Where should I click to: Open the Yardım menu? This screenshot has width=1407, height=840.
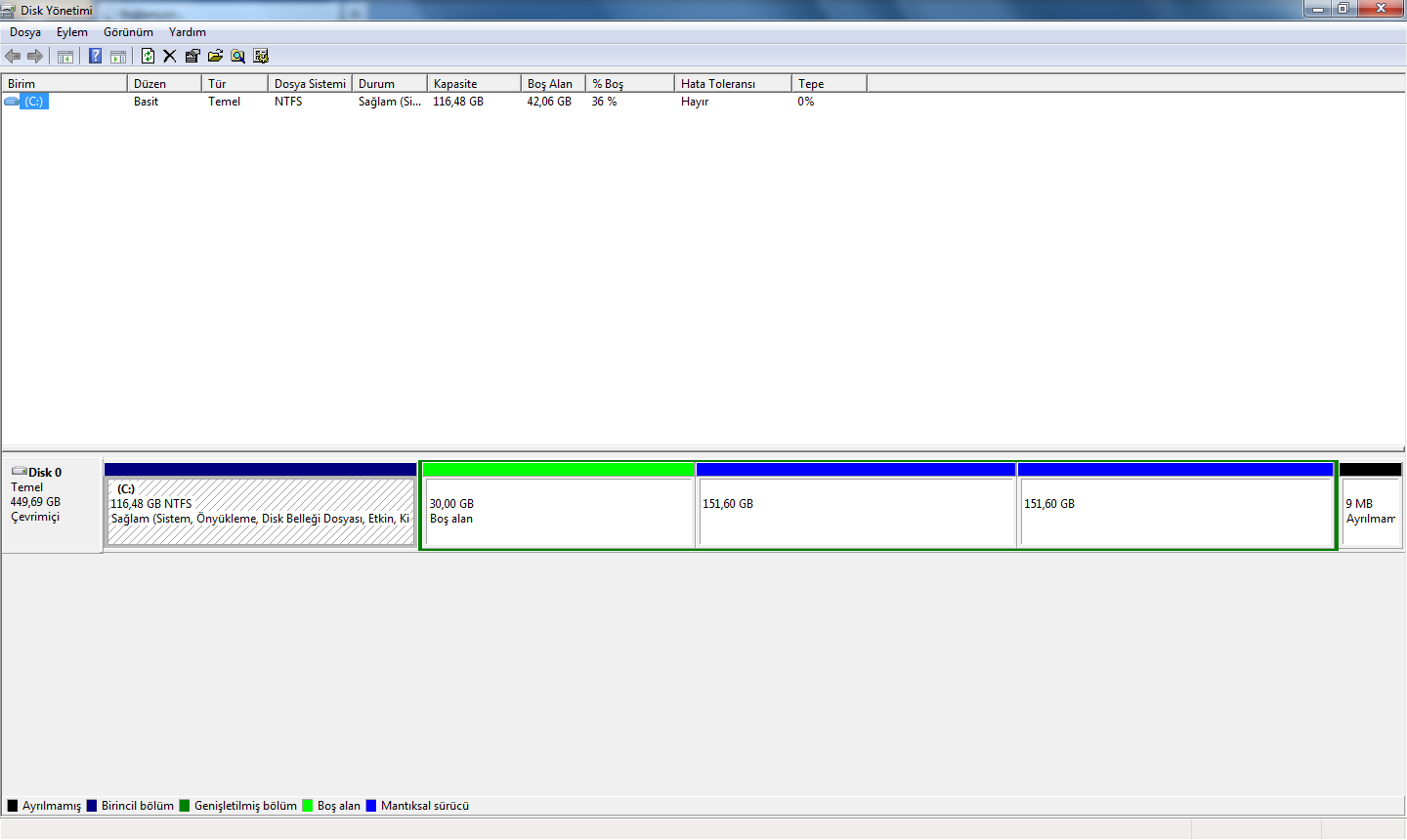point(188,32)
